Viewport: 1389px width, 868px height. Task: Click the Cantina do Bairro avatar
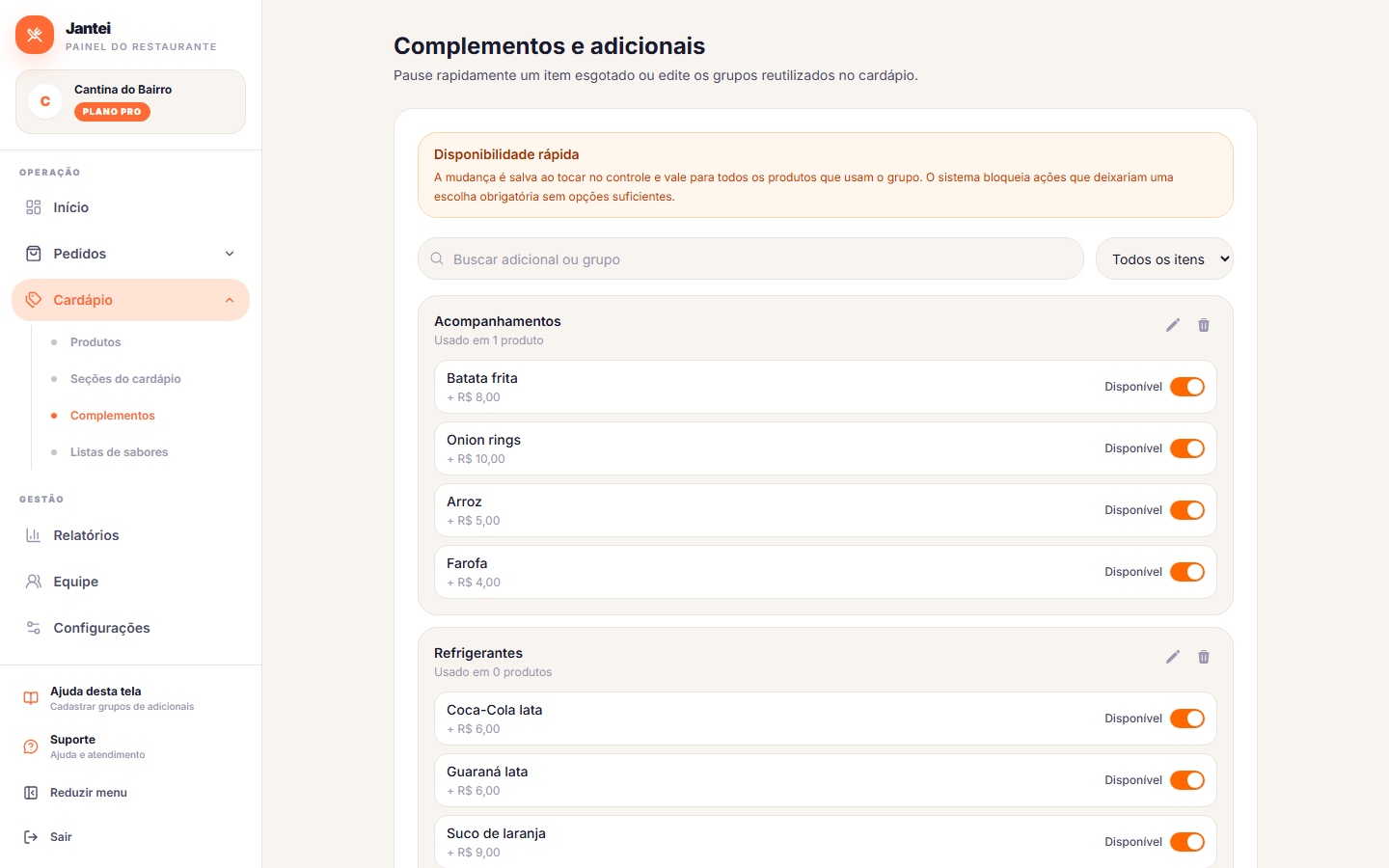click(x=45, y=101)
